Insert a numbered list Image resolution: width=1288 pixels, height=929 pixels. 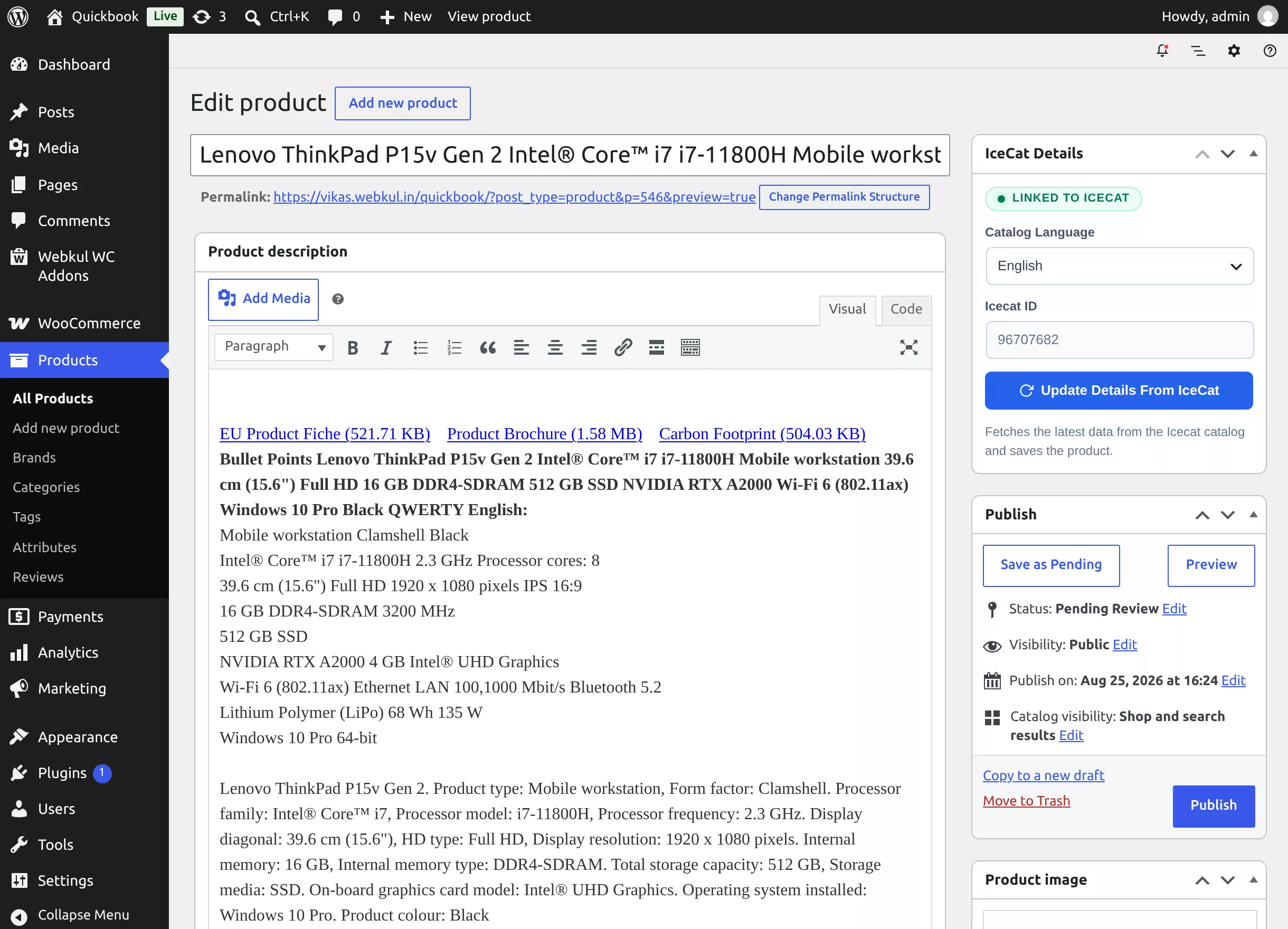(454, 347)
